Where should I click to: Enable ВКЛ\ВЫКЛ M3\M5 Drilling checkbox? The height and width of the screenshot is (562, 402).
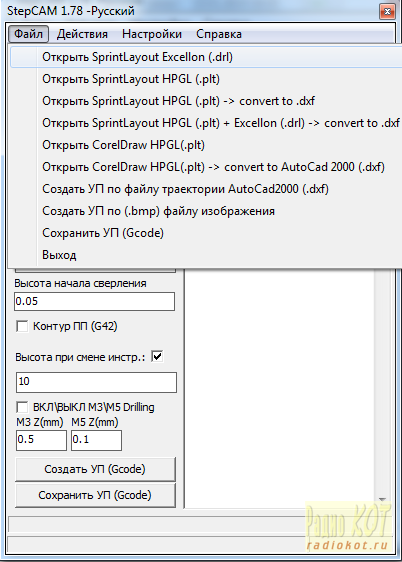pyautogui.click(x=22, y=408)
